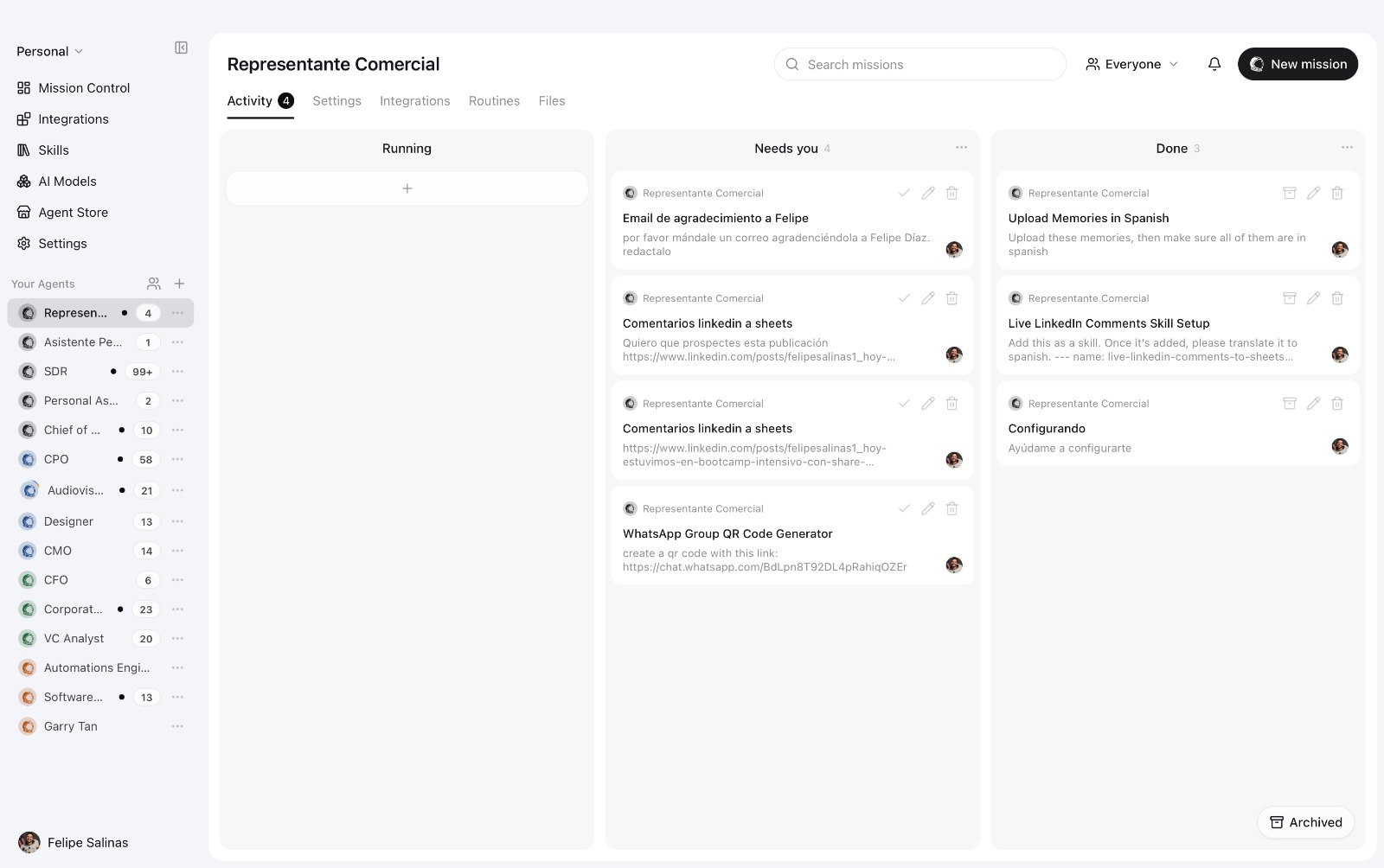Image resolution: width=1384 pixels, height=868 pixels.
Task: Archive Live LinkedIn Comments Skill Setup card
Action: (1289, 298)
